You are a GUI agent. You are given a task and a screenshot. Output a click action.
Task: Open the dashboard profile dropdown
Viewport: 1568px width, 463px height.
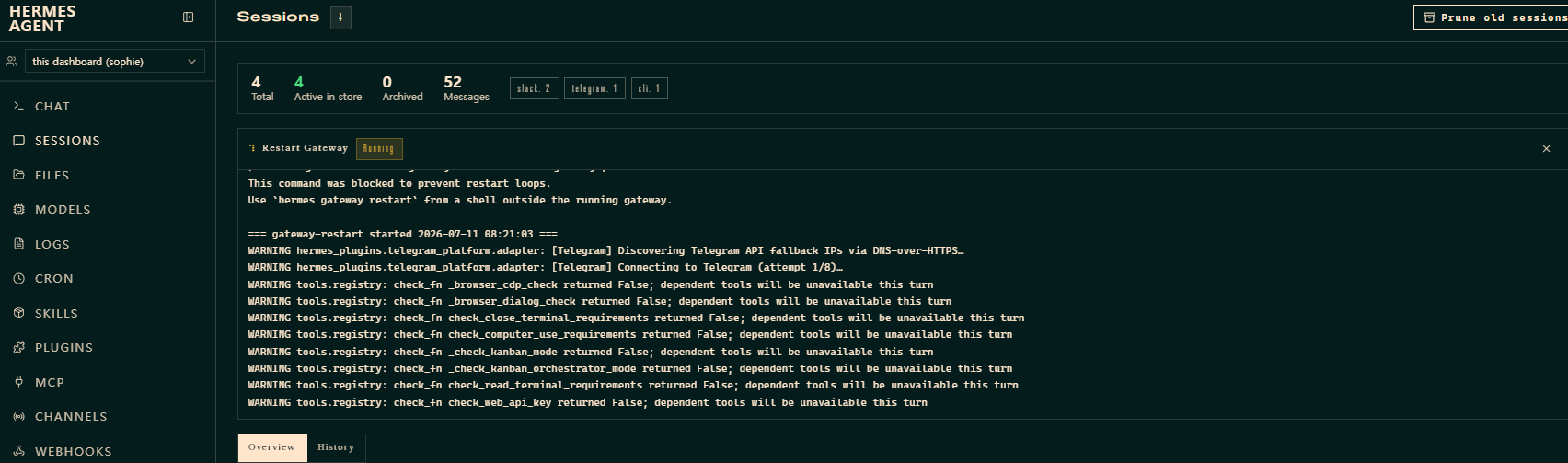(115, 62)
